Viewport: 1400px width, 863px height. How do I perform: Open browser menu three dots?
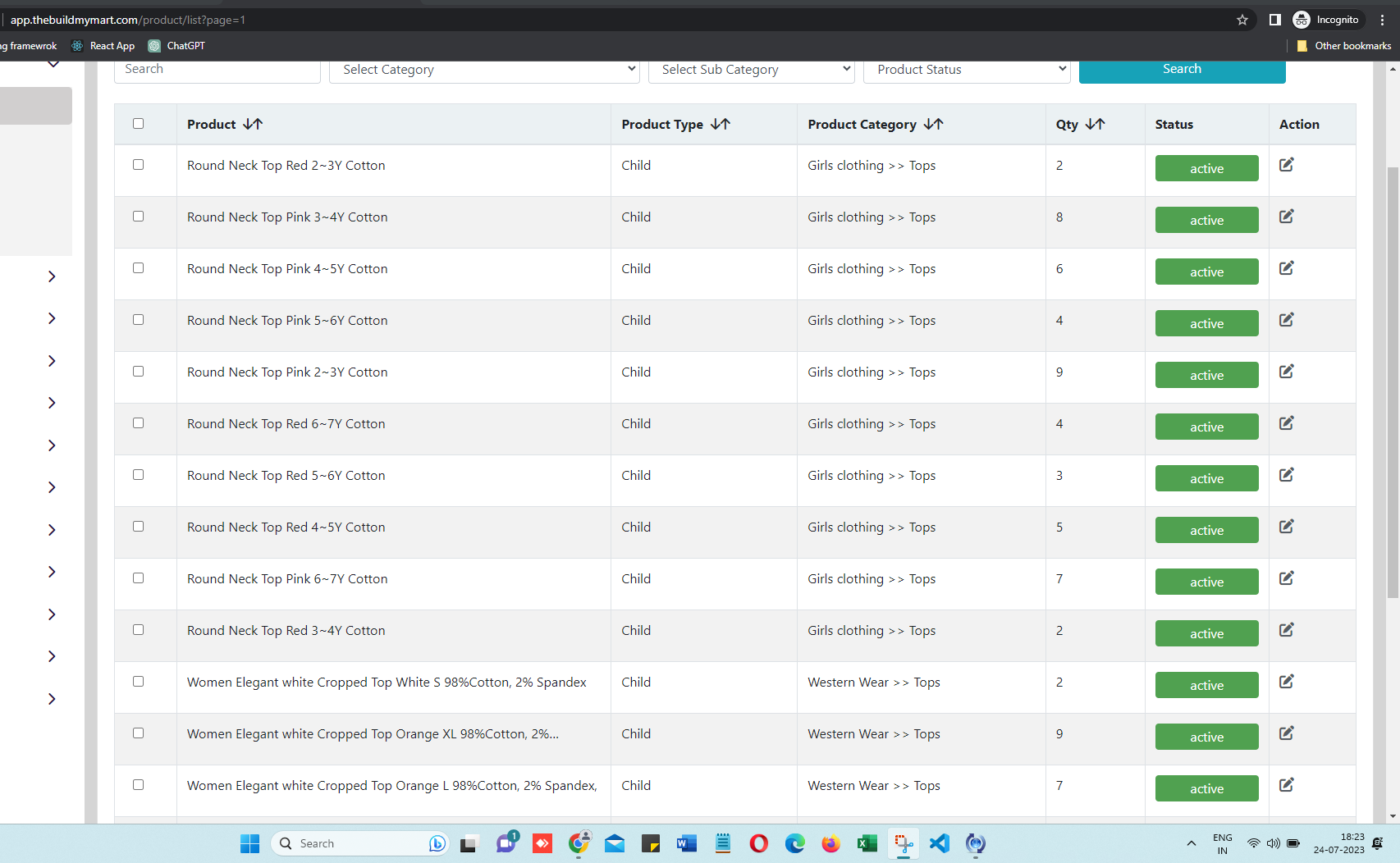point(1383,20)
